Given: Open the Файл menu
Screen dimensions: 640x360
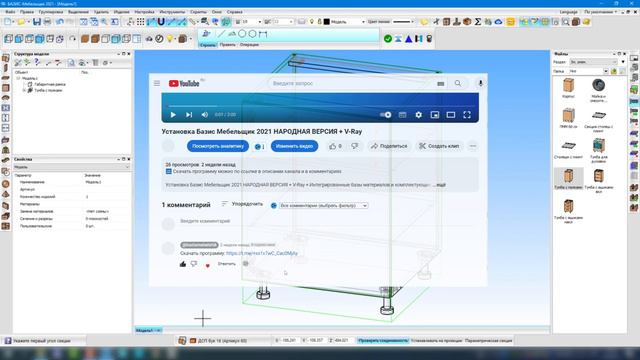Looking at the screenshot, I should pos(10,12).
